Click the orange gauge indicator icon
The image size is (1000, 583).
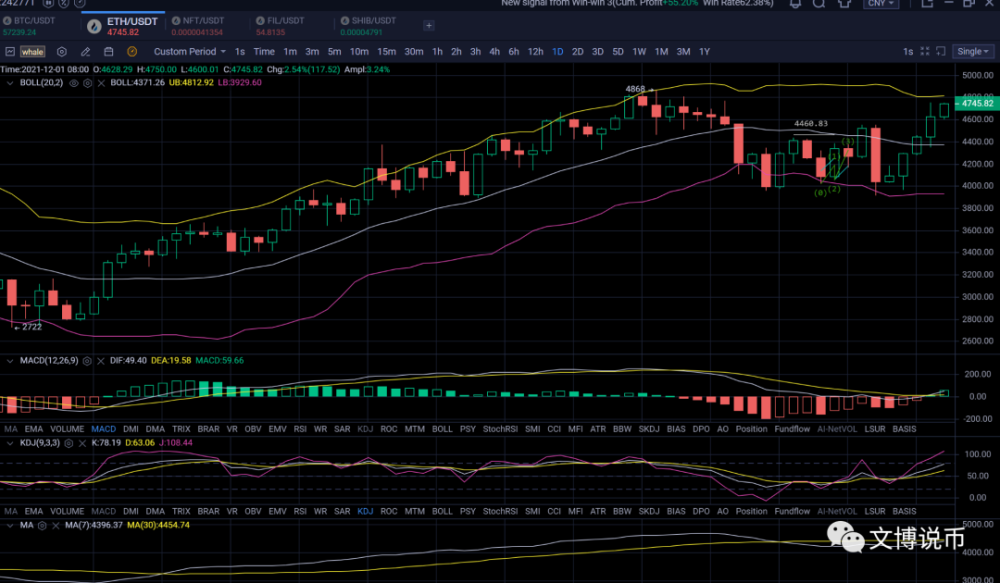tap(132, 52)
